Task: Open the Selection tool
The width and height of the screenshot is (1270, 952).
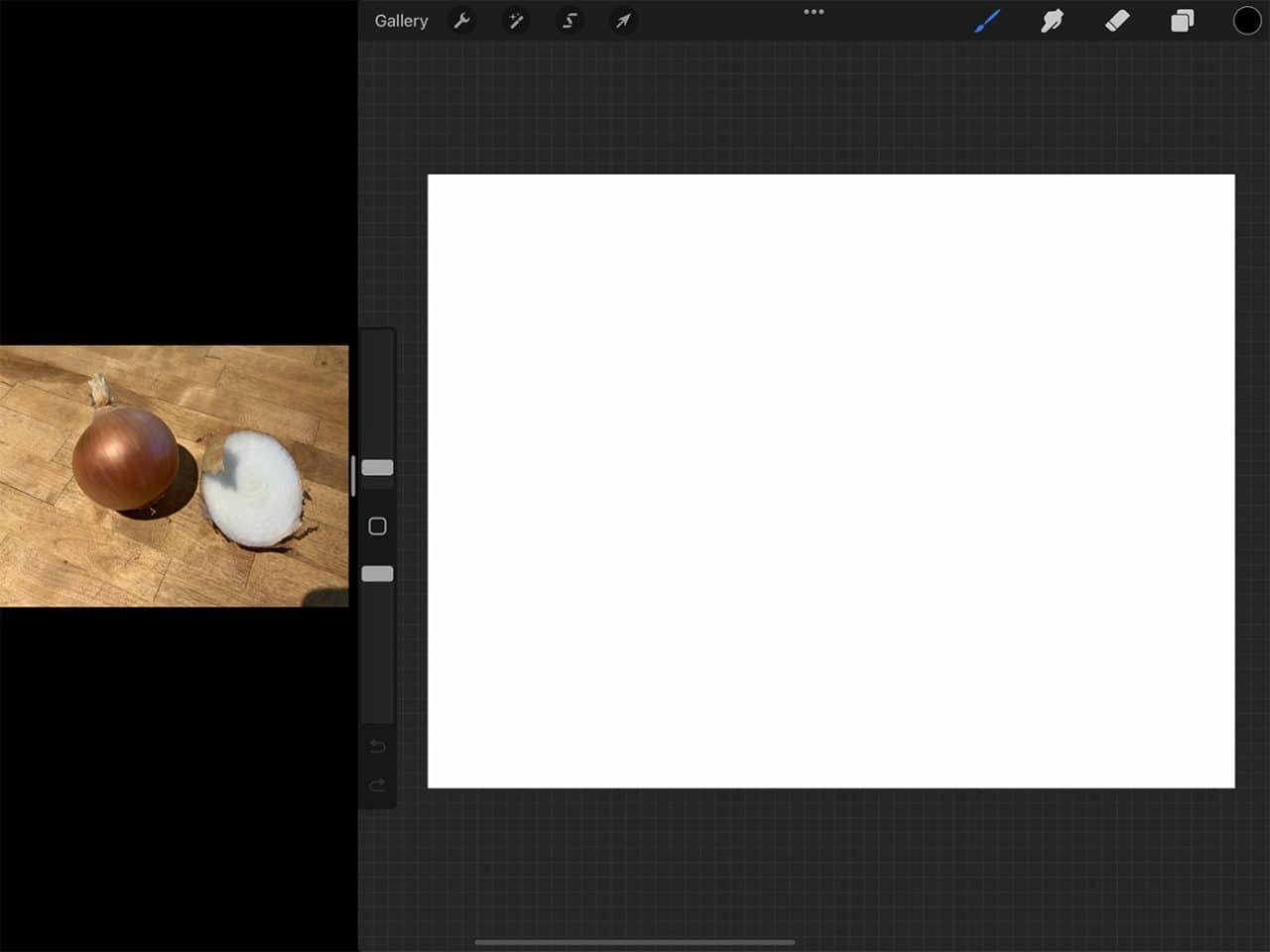Action: coord(570,21)
